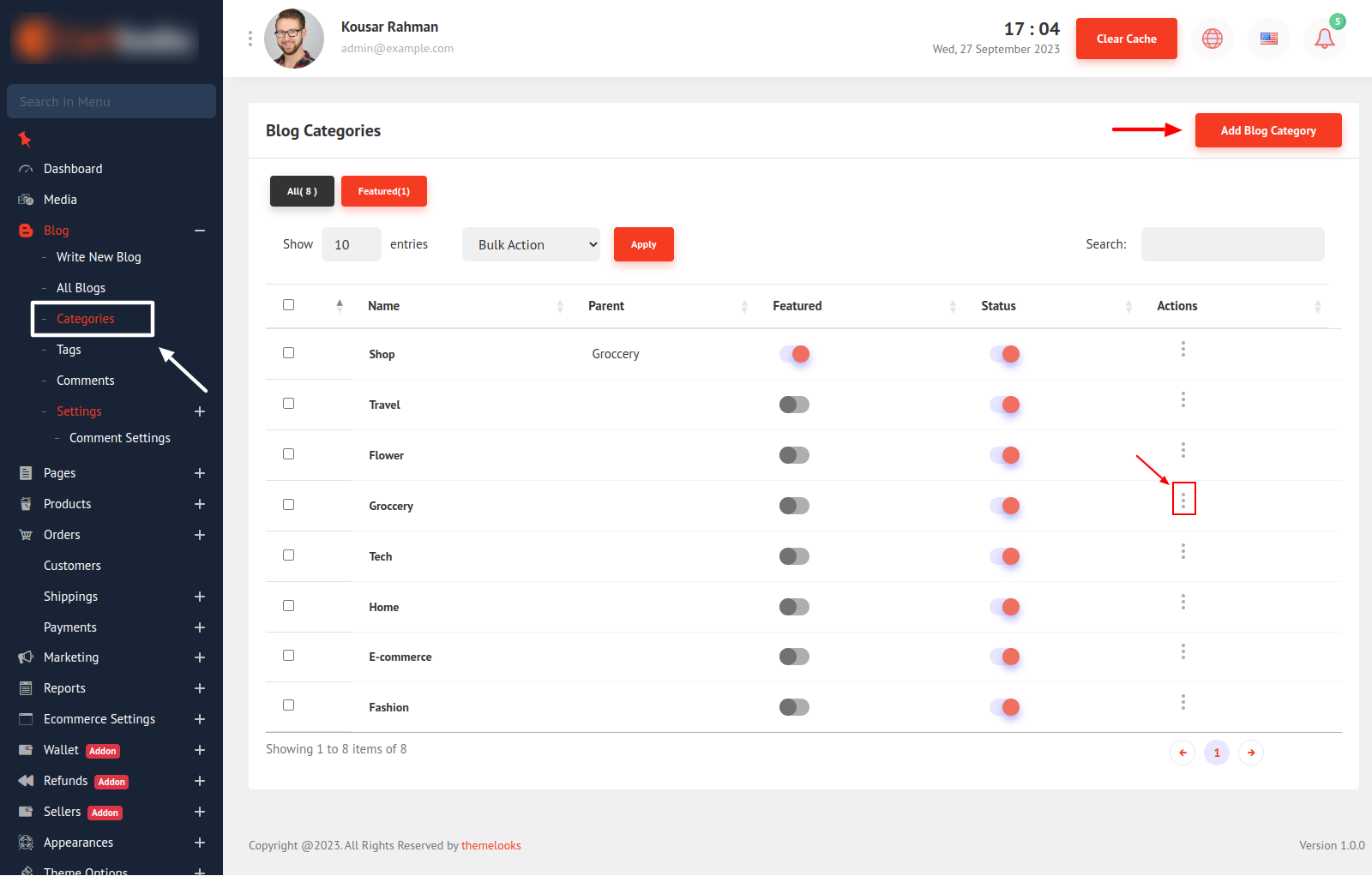Check the Flower row checkbox
Image resolution: width=1372 pixels, height=876 pixels.
(288, 454)
